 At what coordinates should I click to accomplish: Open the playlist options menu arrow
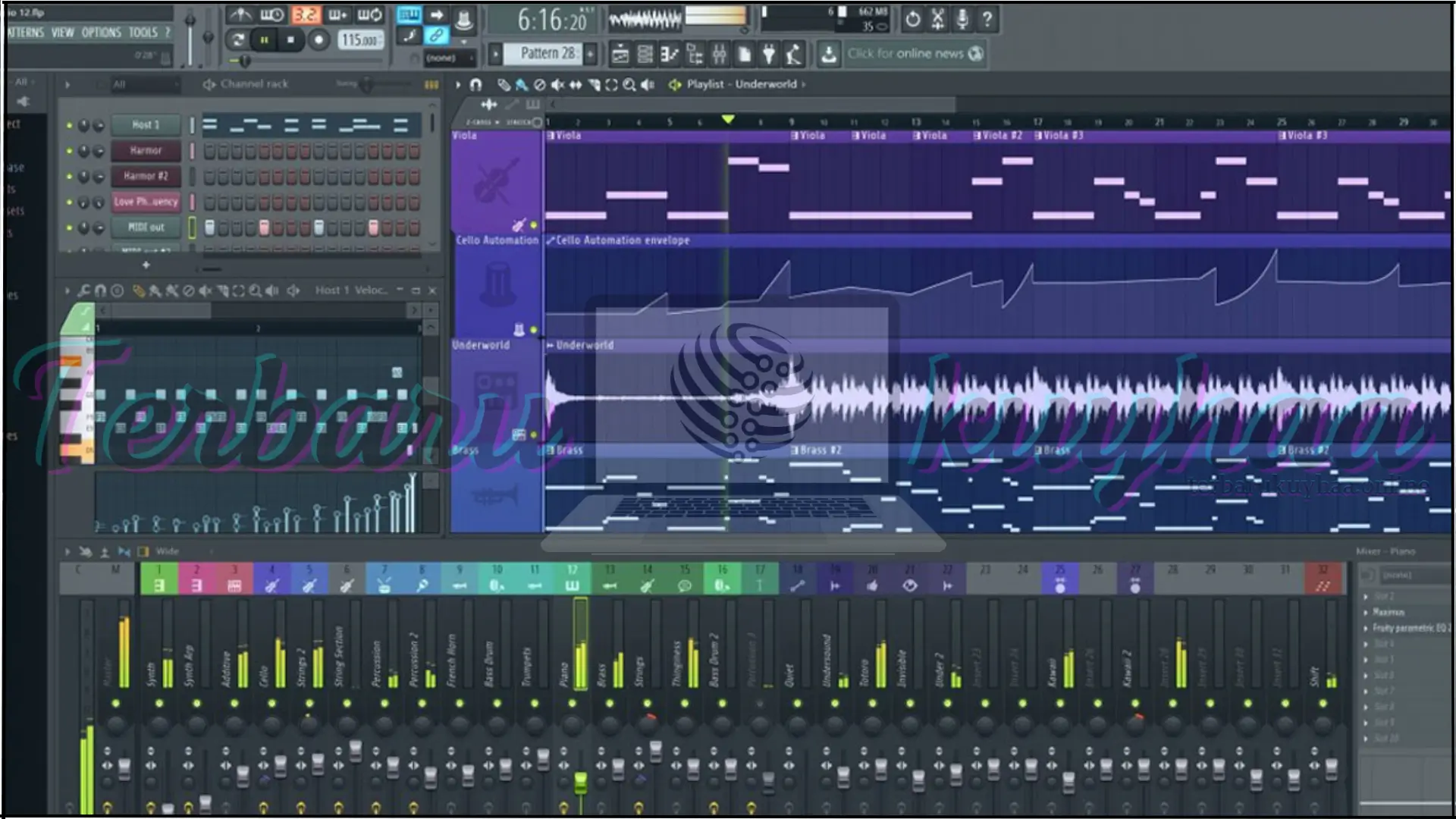point(458,84)
